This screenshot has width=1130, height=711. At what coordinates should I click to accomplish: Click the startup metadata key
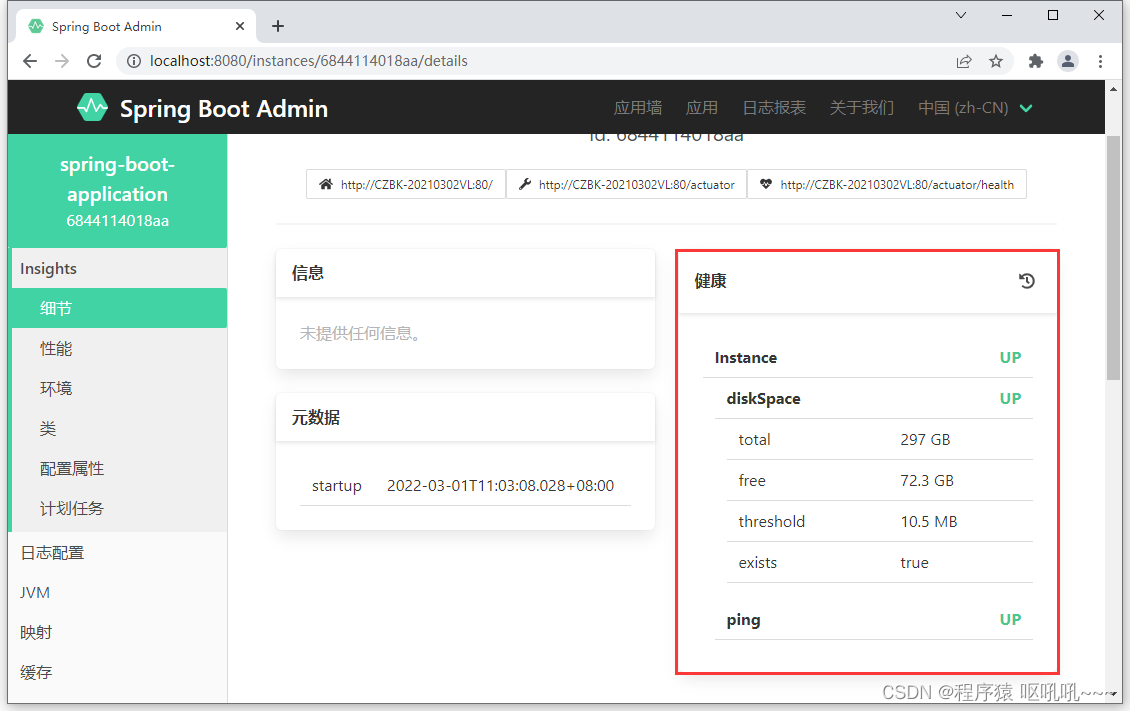point(337,486)
